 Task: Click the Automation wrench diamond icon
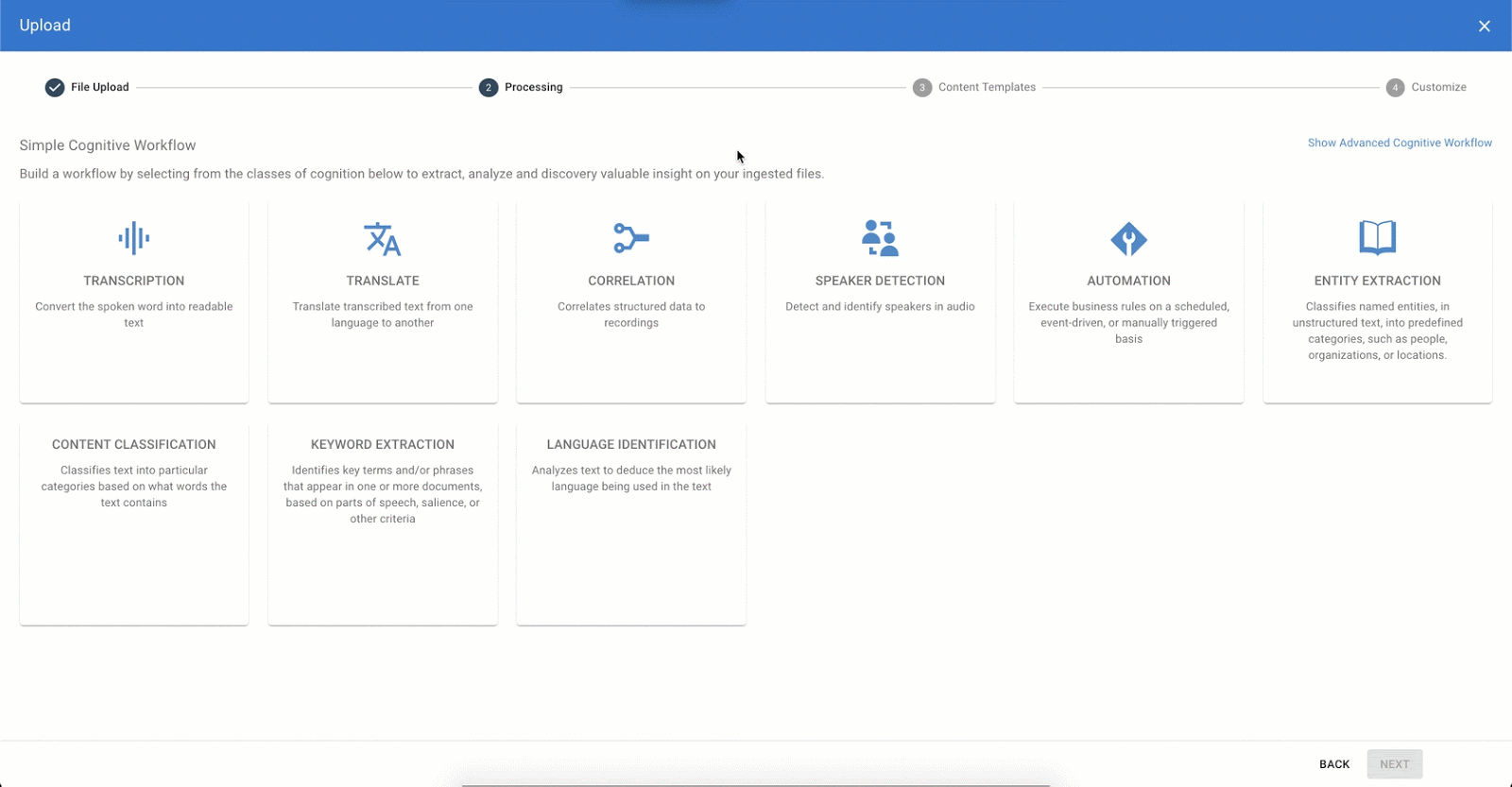(1128, 239)
